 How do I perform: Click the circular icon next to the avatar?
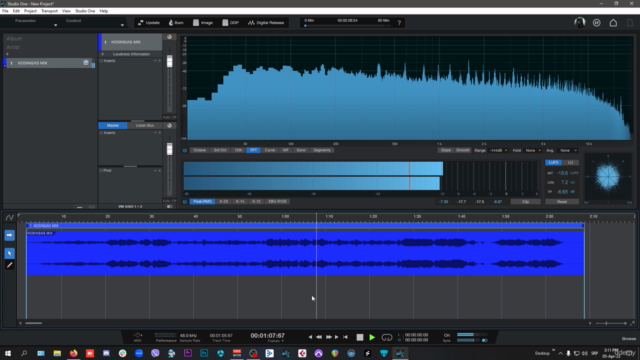[596, 23]
